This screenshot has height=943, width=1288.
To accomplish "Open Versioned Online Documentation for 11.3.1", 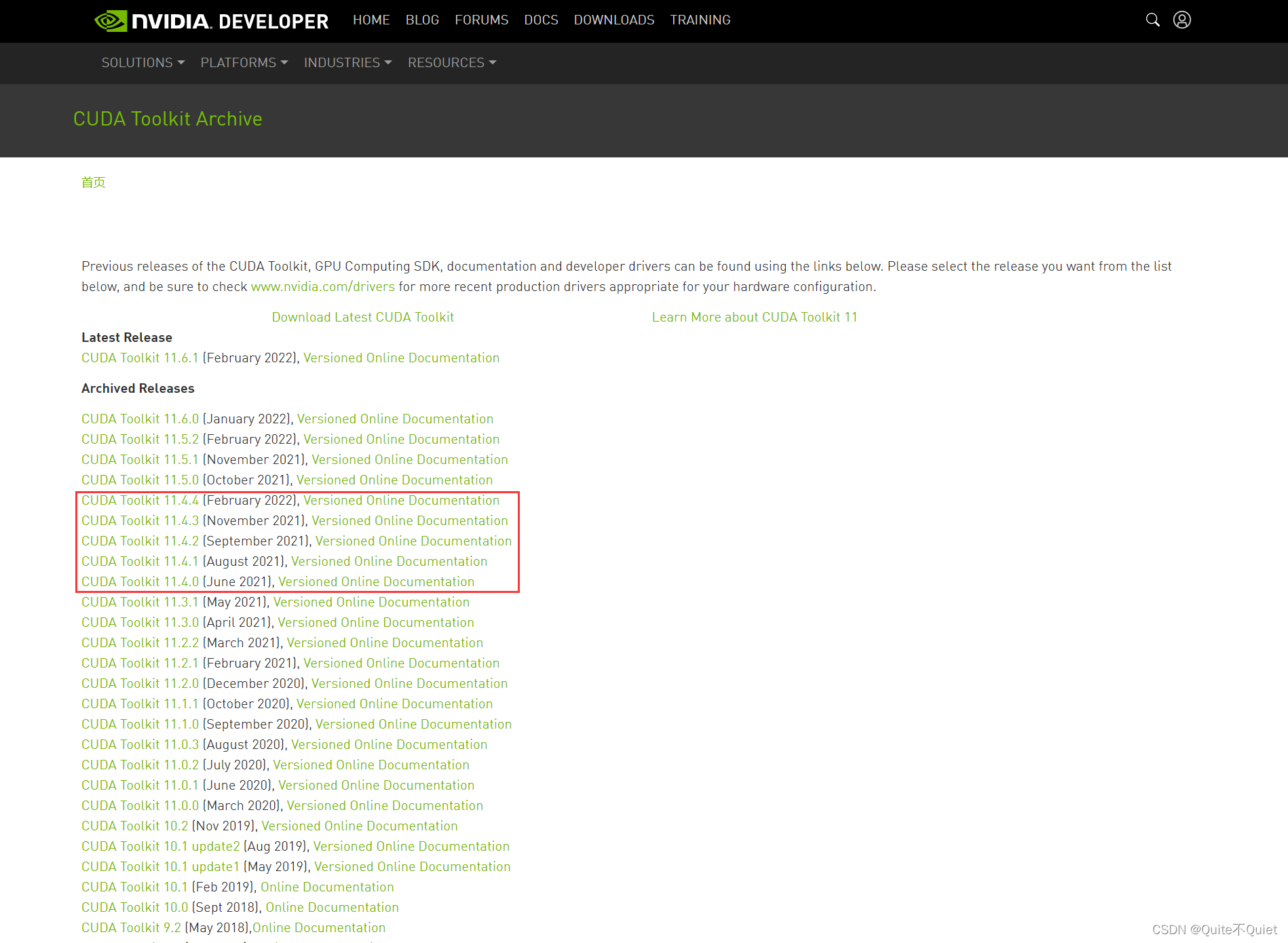I will (x=371, y=602).
